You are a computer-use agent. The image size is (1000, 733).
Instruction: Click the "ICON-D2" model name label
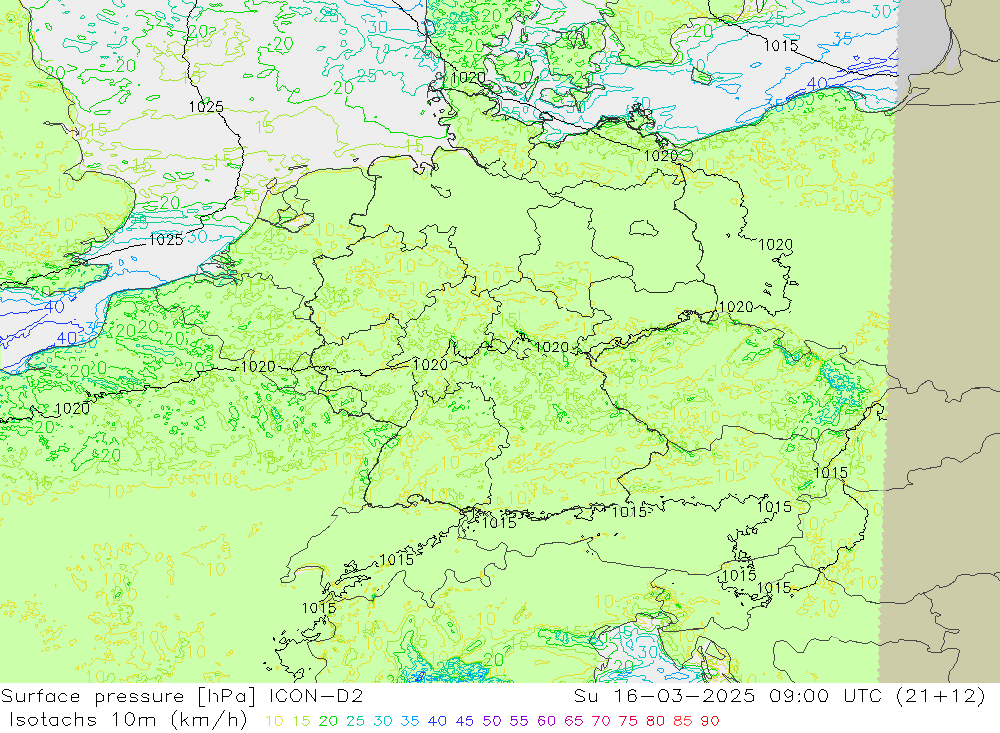click(316, 696)
